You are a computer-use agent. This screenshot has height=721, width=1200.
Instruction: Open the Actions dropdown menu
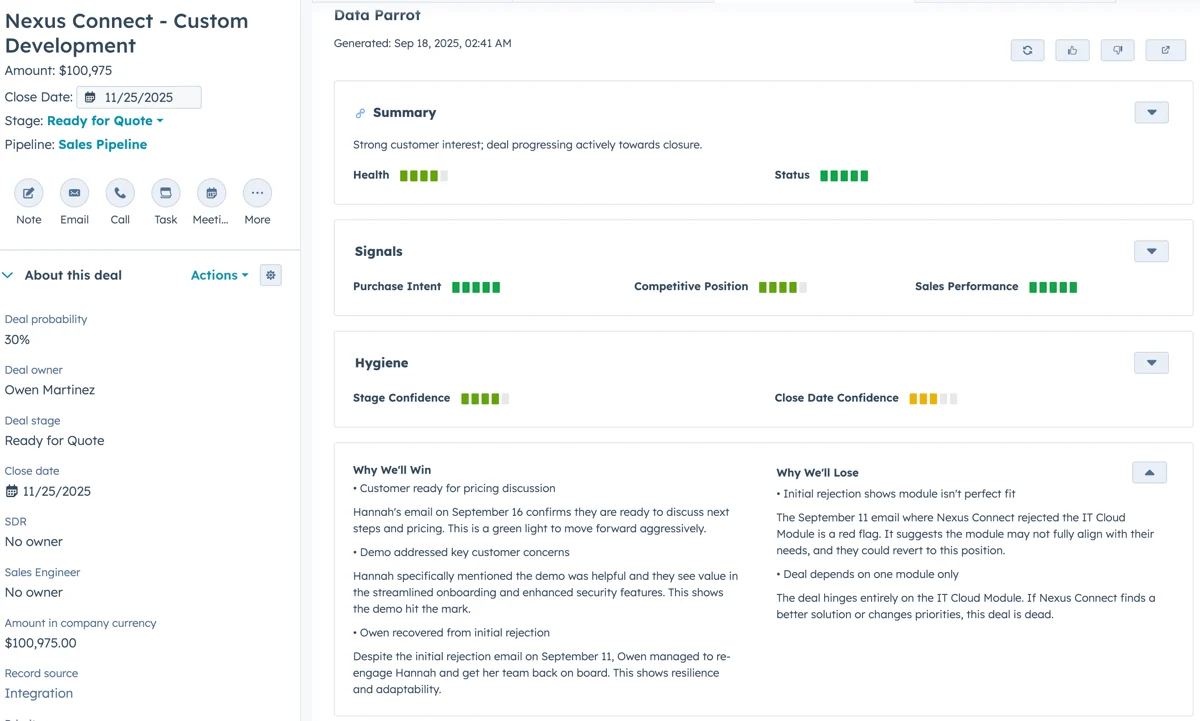[x=218, y=274]
